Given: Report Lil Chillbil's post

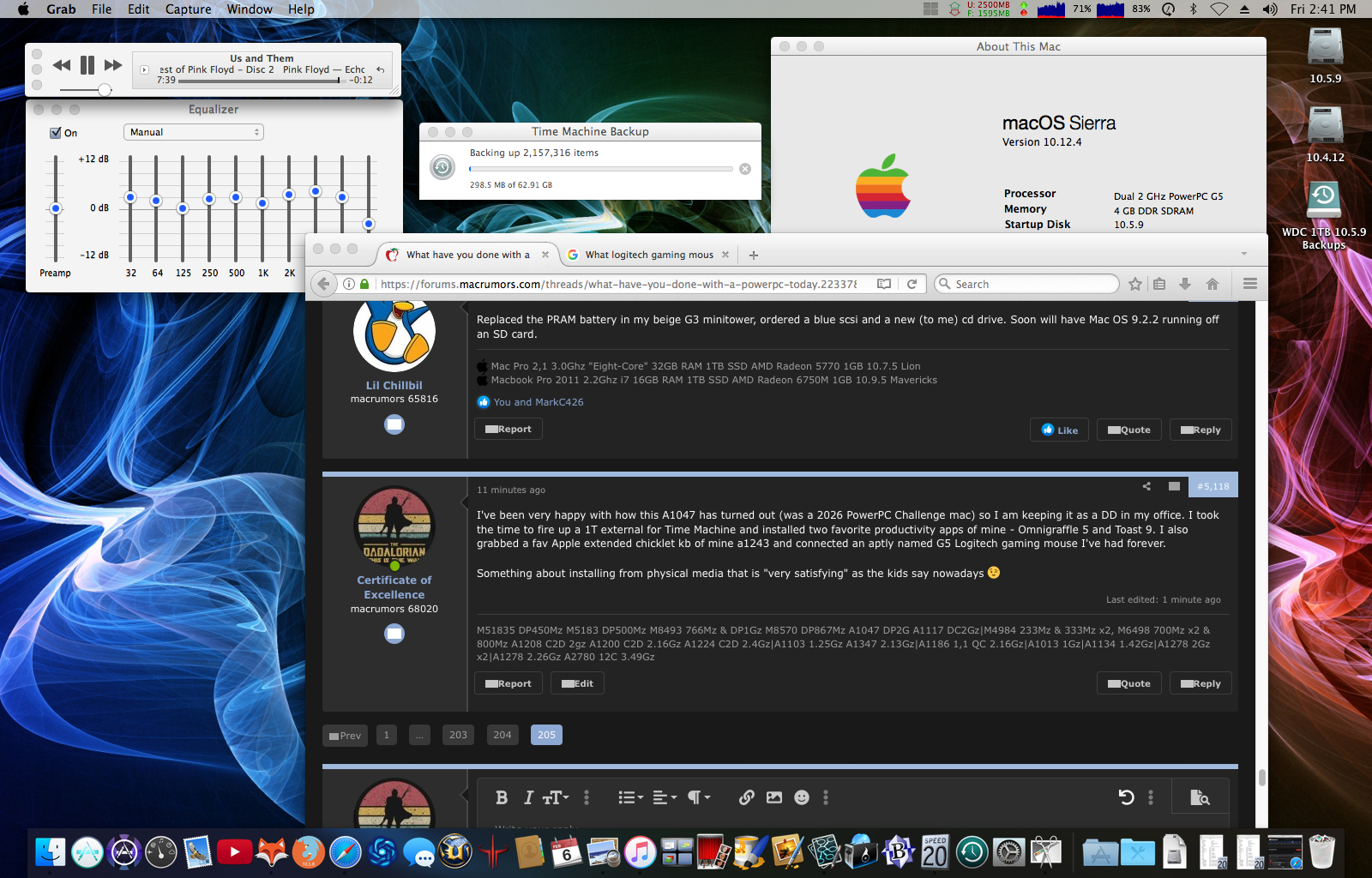Looking at the screenshot, I should tap(508, 429).
